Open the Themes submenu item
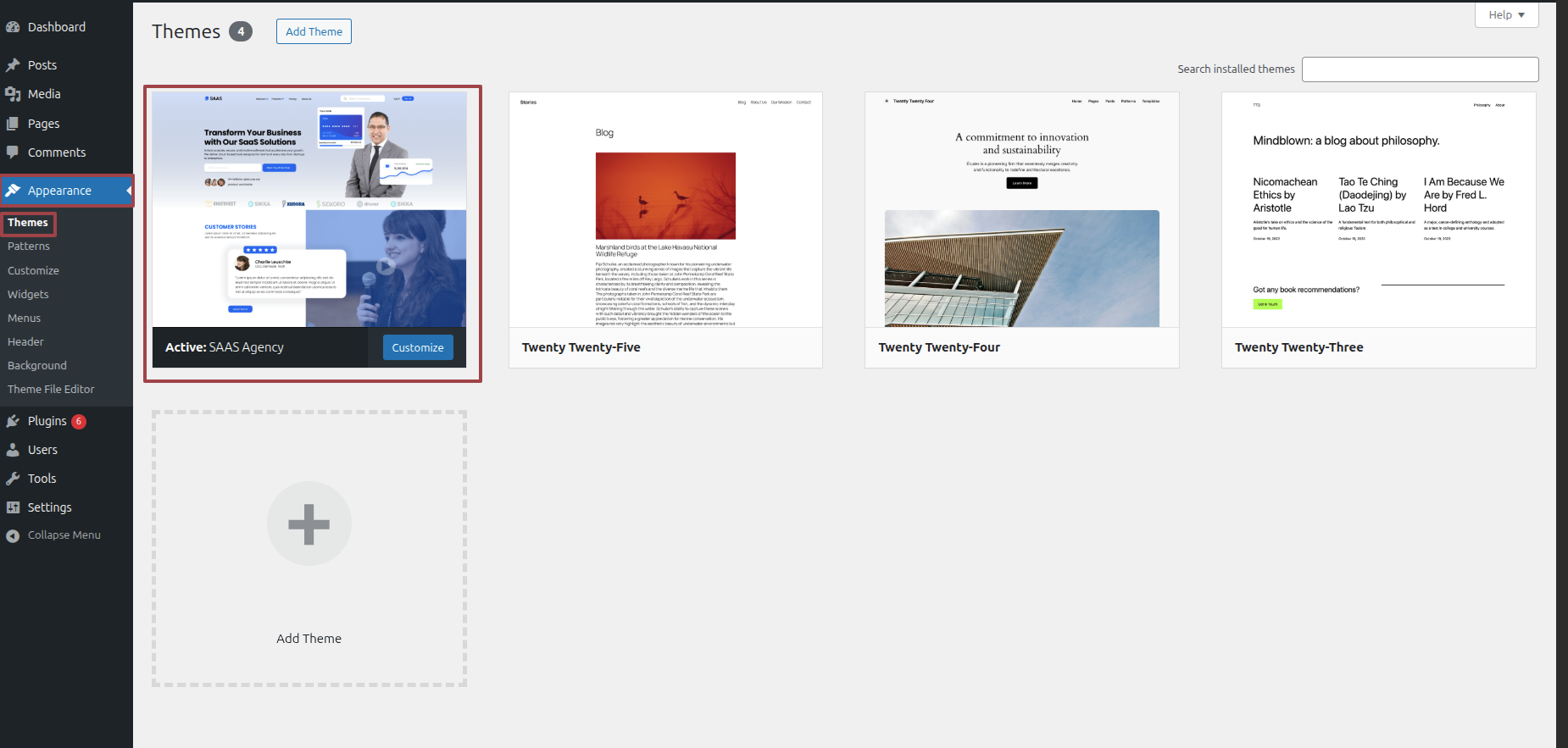 coord(28,223)
